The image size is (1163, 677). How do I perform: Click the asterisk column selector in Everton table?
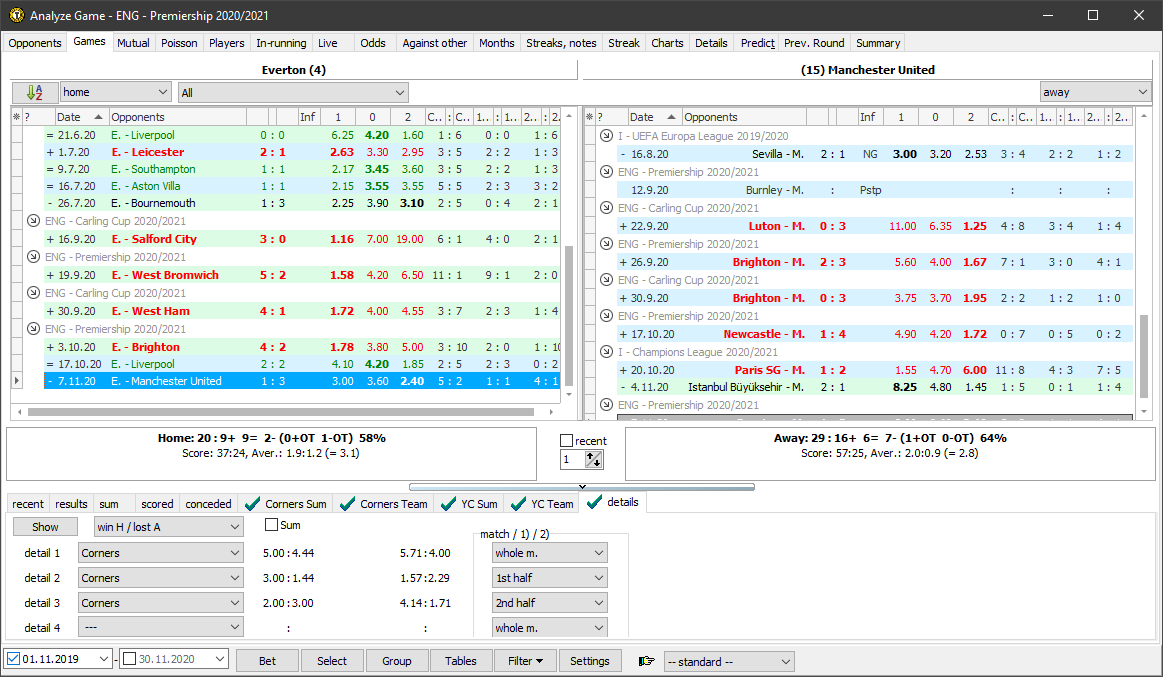[16, 117]
